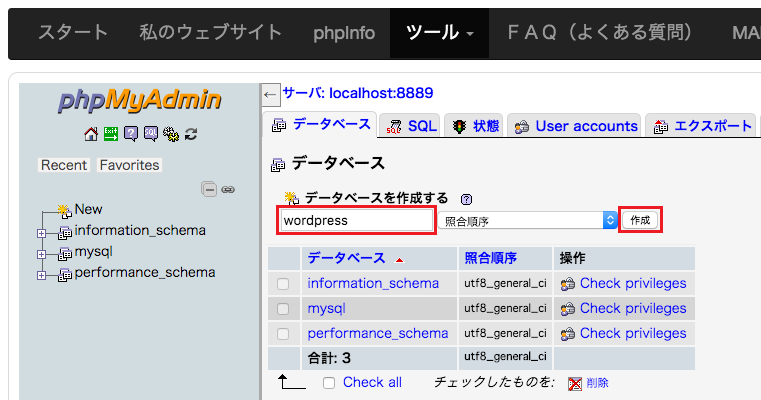Click the Recent button
This screenshot has width=761, height=400.
tap(64, 165)
